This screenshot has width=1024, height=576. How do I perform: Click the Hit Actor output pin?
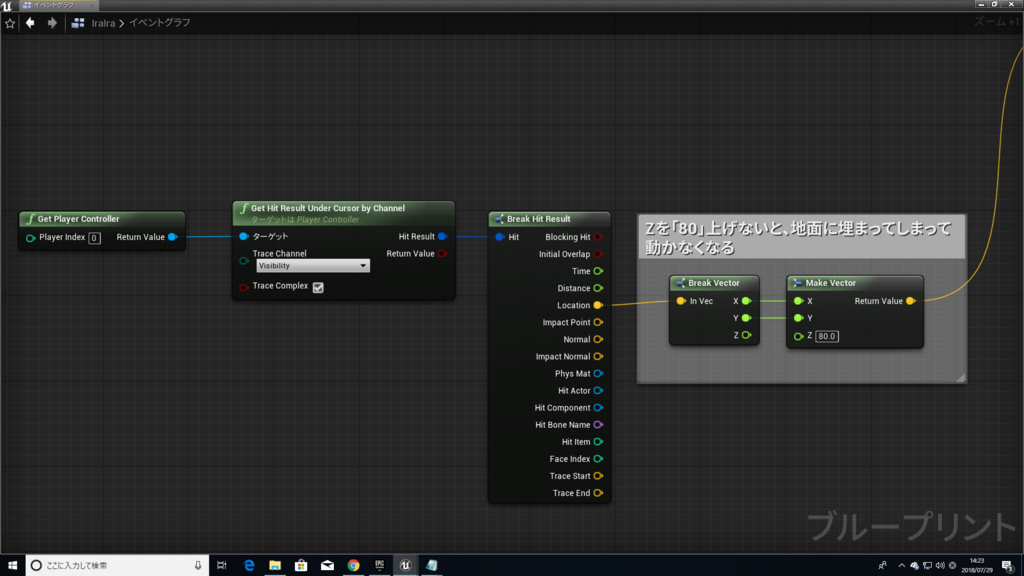(598, 391)
